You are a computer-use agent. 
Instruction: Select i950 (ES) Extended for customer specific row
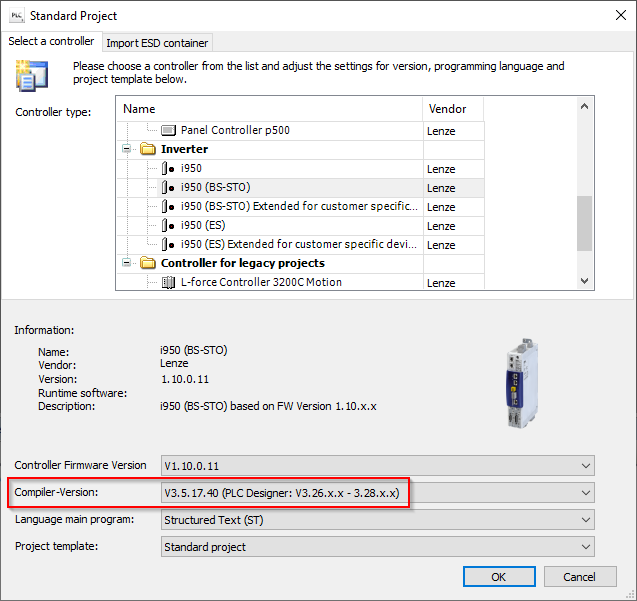[301, 244]
